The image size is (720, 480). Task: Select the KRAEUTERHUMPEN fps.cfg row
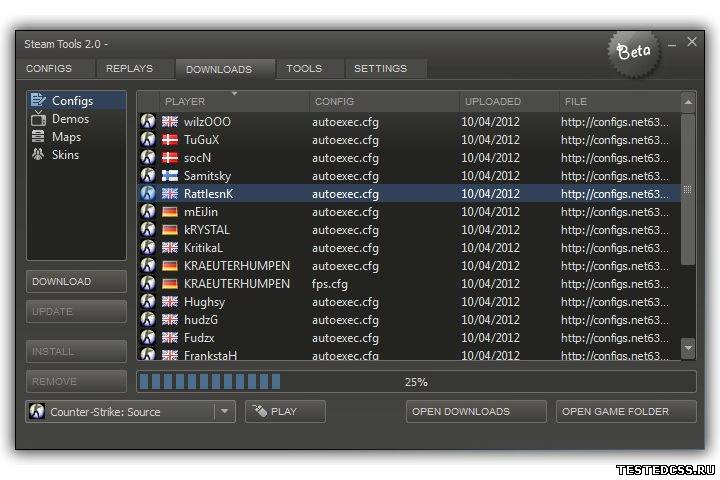[x=409, y=284]
